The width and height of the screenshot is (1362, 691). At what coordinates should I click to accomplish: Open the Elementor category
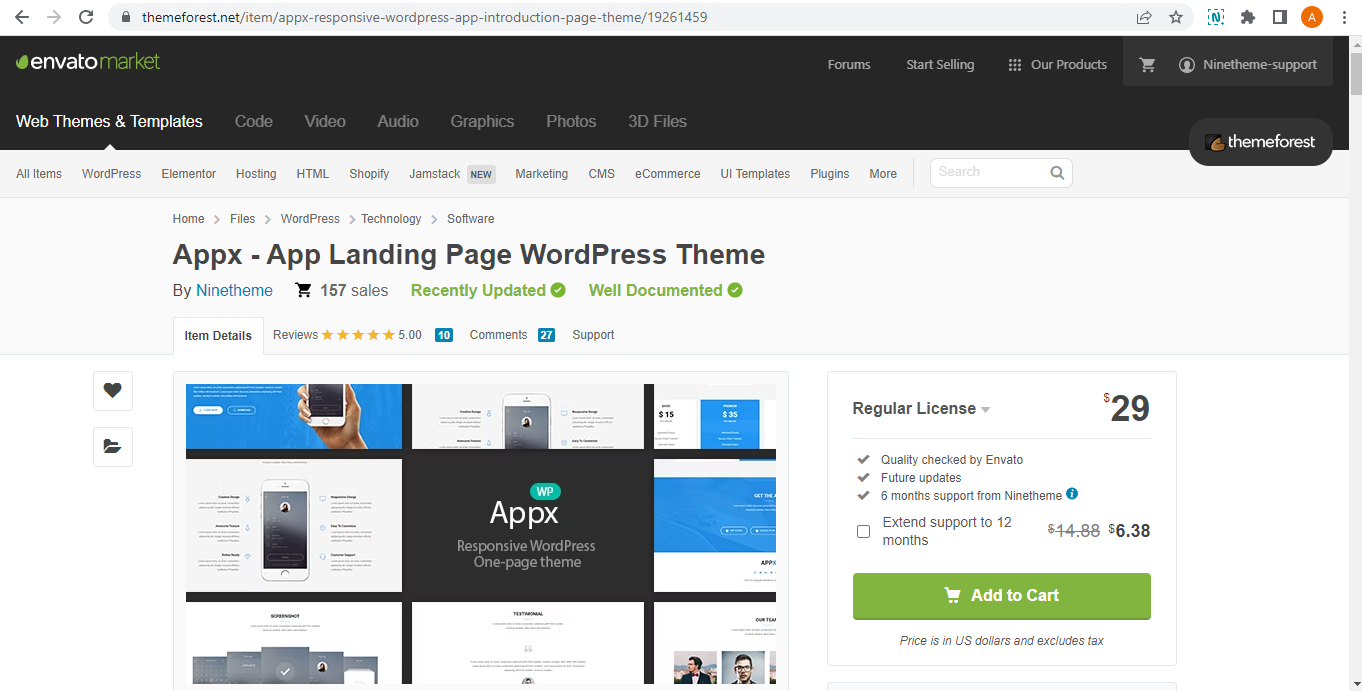[x=189, y=174]
